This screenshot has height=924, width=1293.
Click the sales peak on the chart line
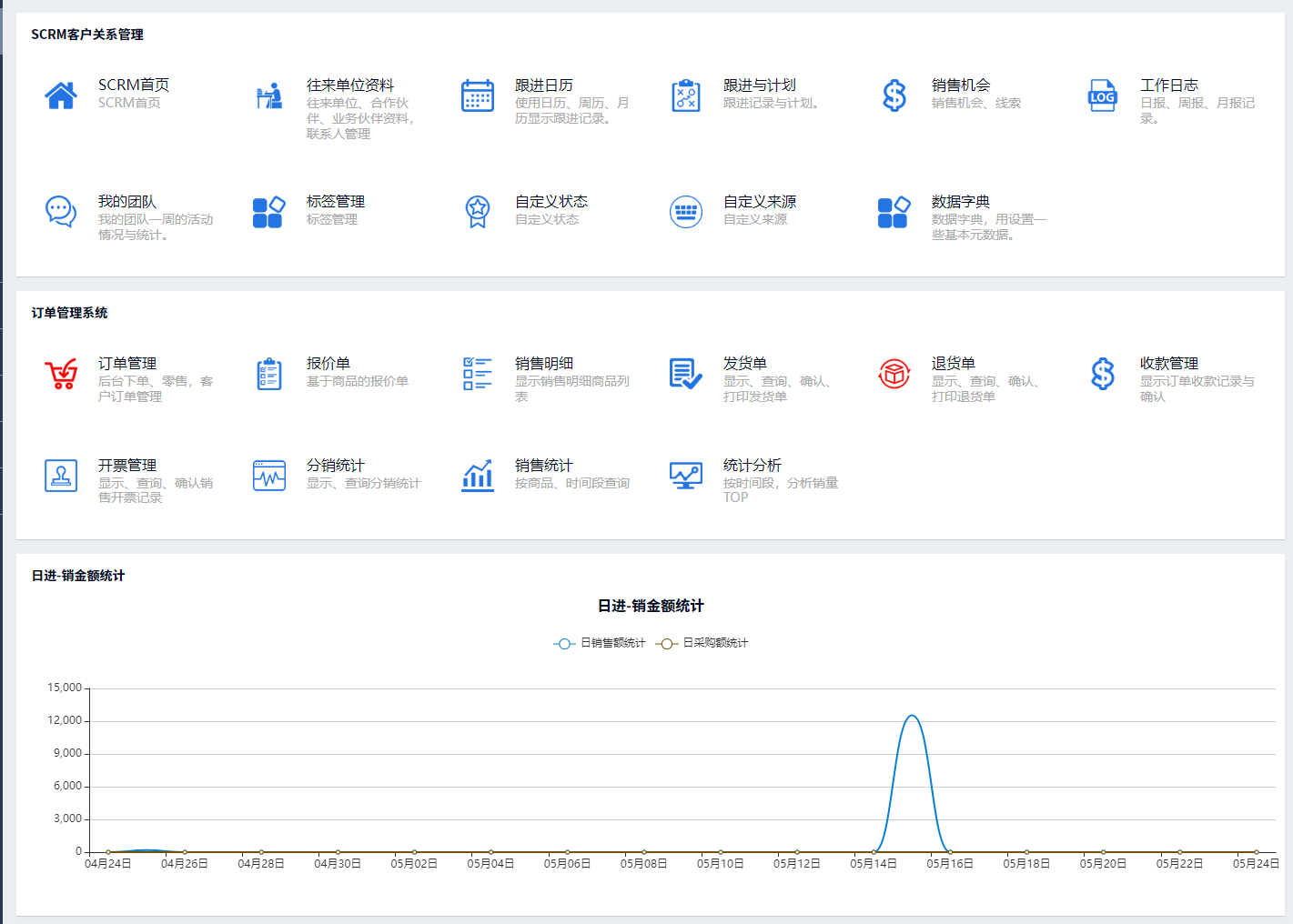[912, 716]
